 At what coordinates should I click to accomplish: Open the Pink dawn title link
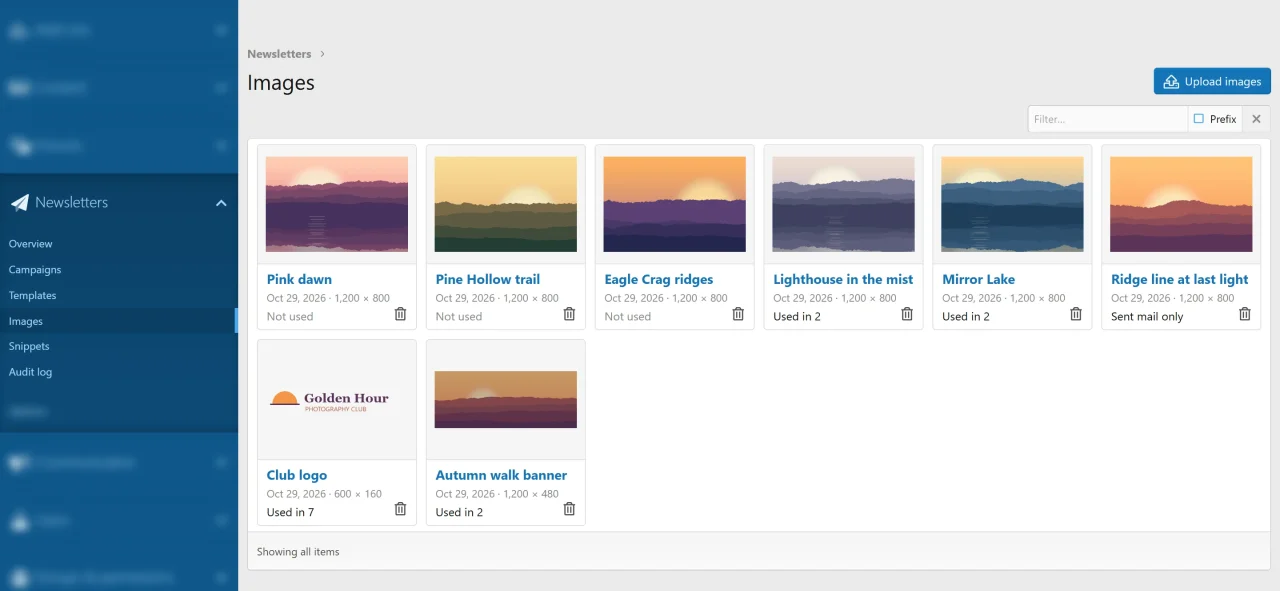click(299, 280)
